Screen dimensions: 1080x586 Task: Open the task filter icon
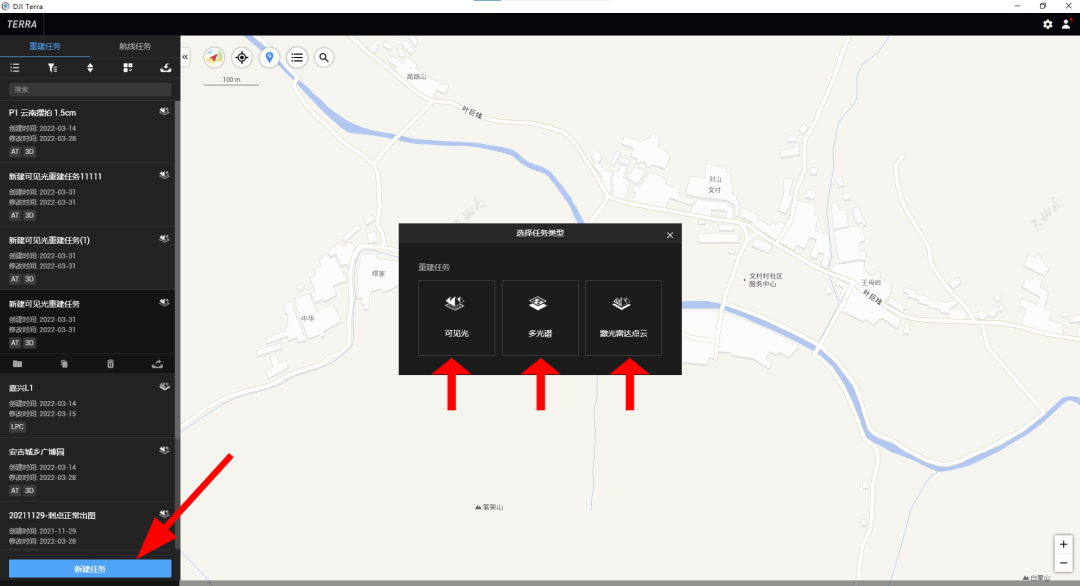point(52,67)
